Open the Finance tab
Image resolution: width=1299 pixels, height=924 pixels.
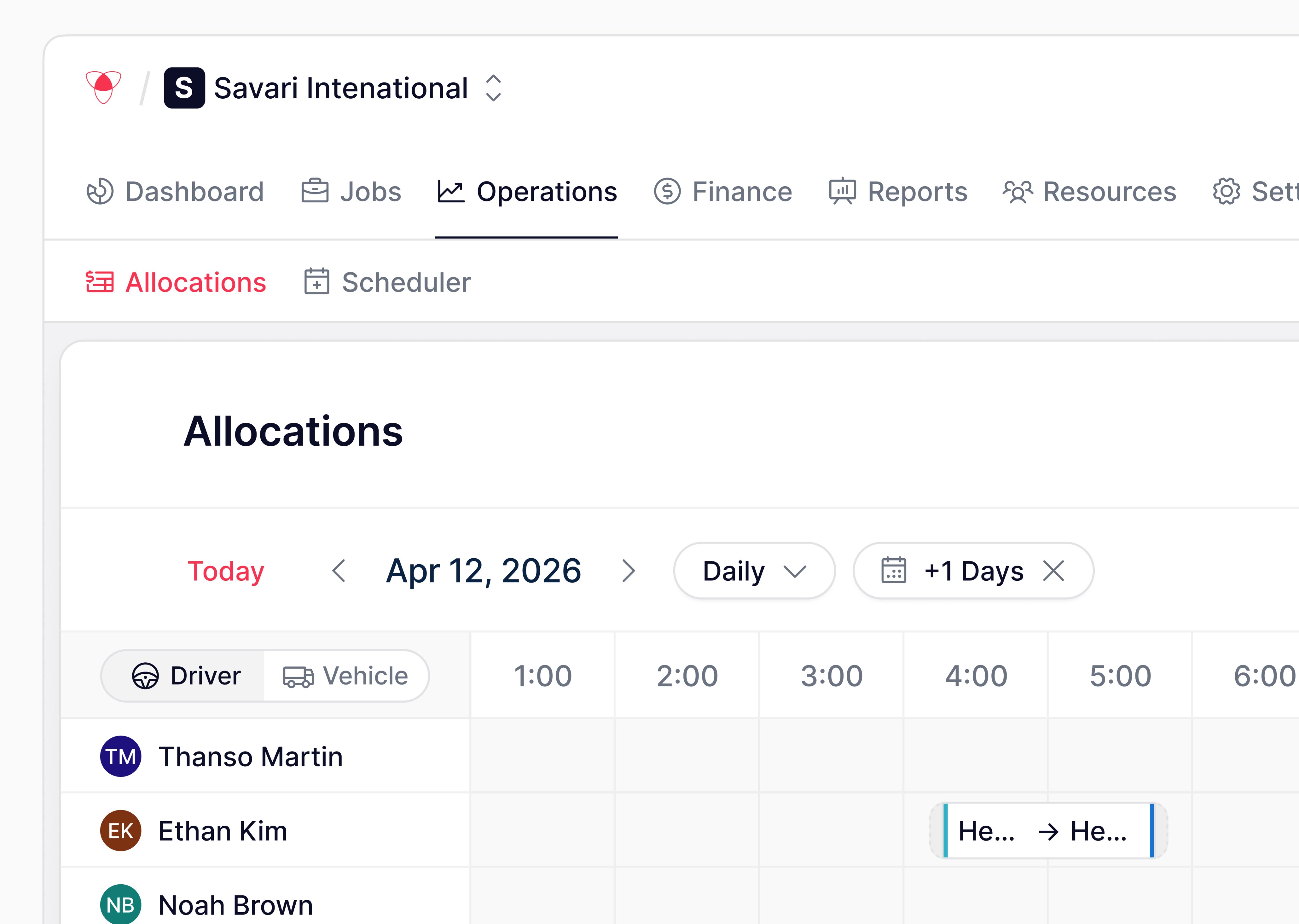click(x=723, y=192)
